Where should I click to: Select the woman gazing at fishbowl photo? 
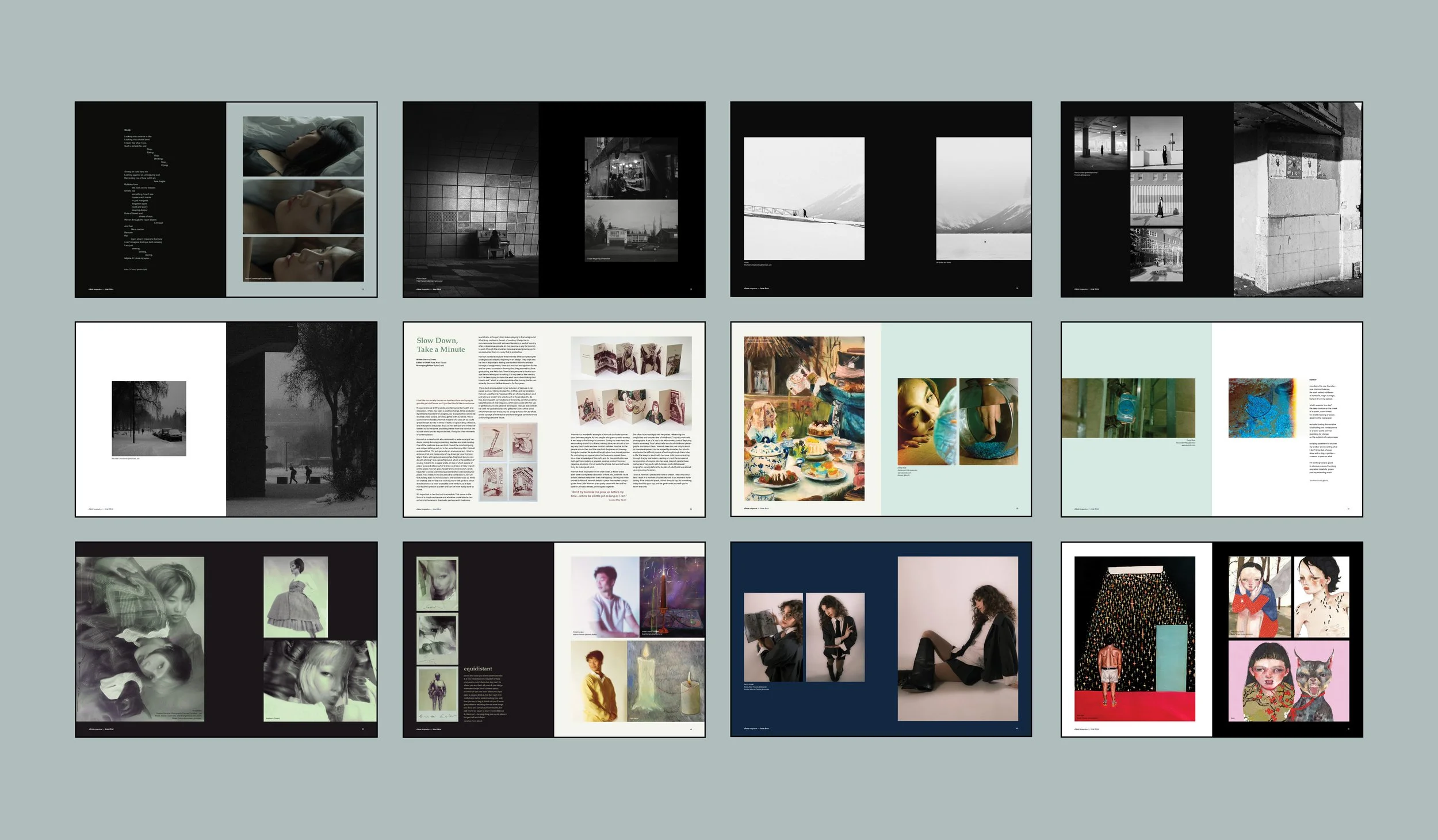(x=927, y=421)
